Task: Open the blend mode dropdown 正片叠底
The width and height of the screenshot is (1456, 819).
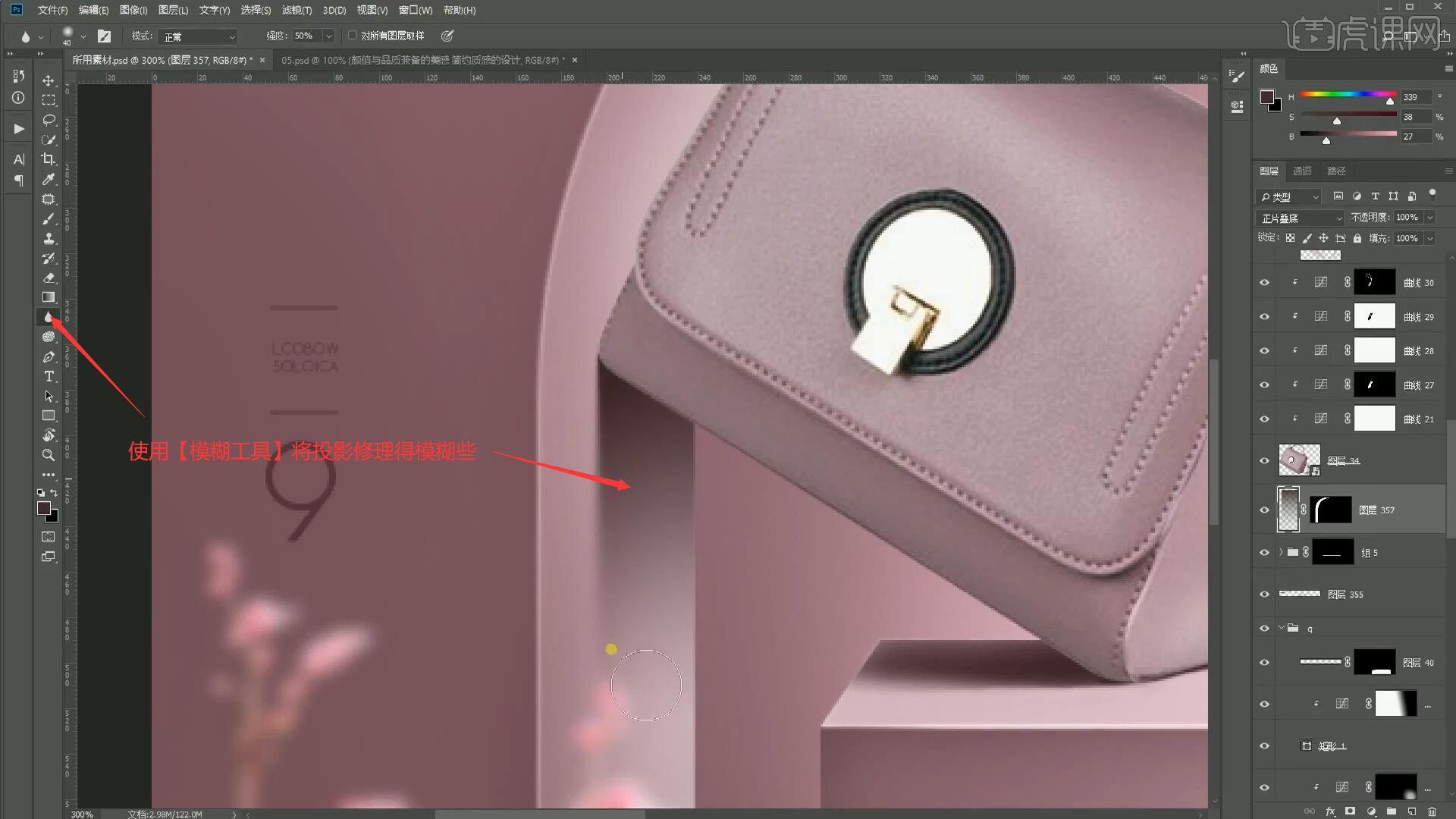Action: [1301, 218]
